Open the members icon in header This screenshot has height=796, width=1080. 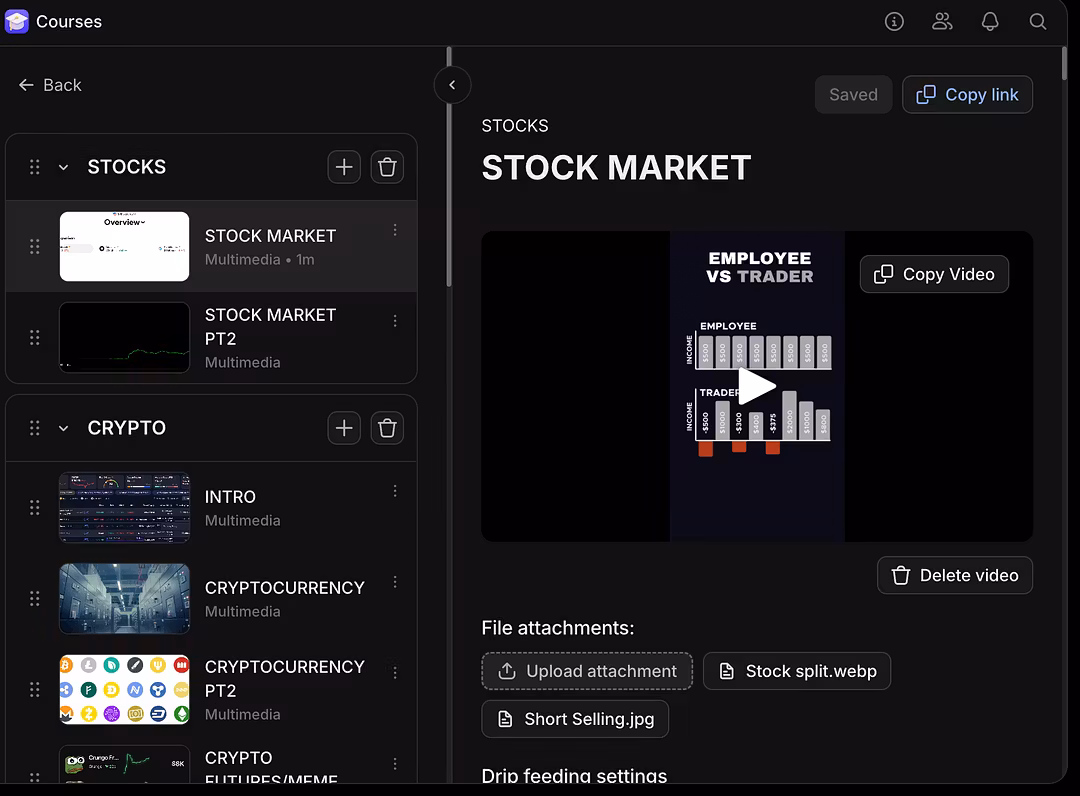coord(942,21)
